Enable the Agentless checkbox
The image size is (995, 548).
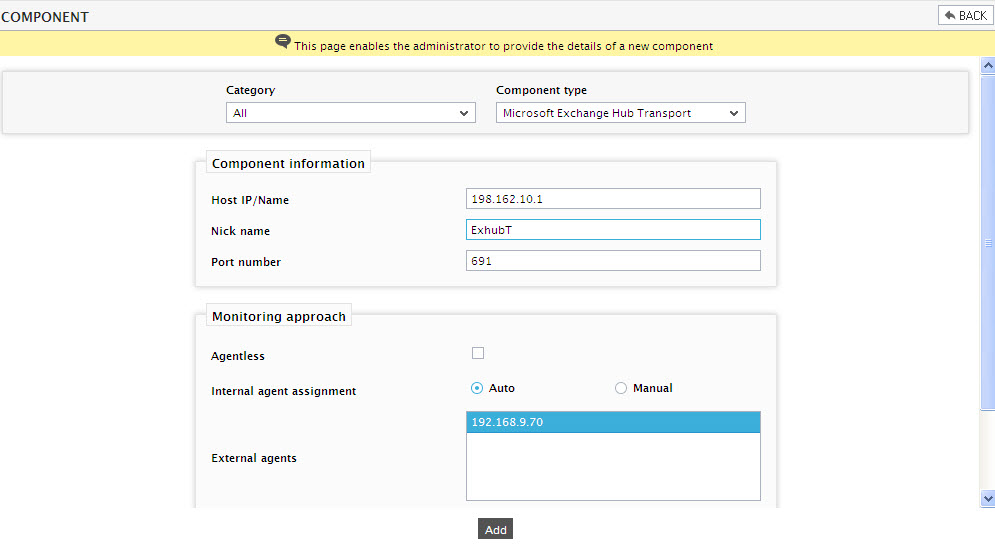(x=478, y=353)
